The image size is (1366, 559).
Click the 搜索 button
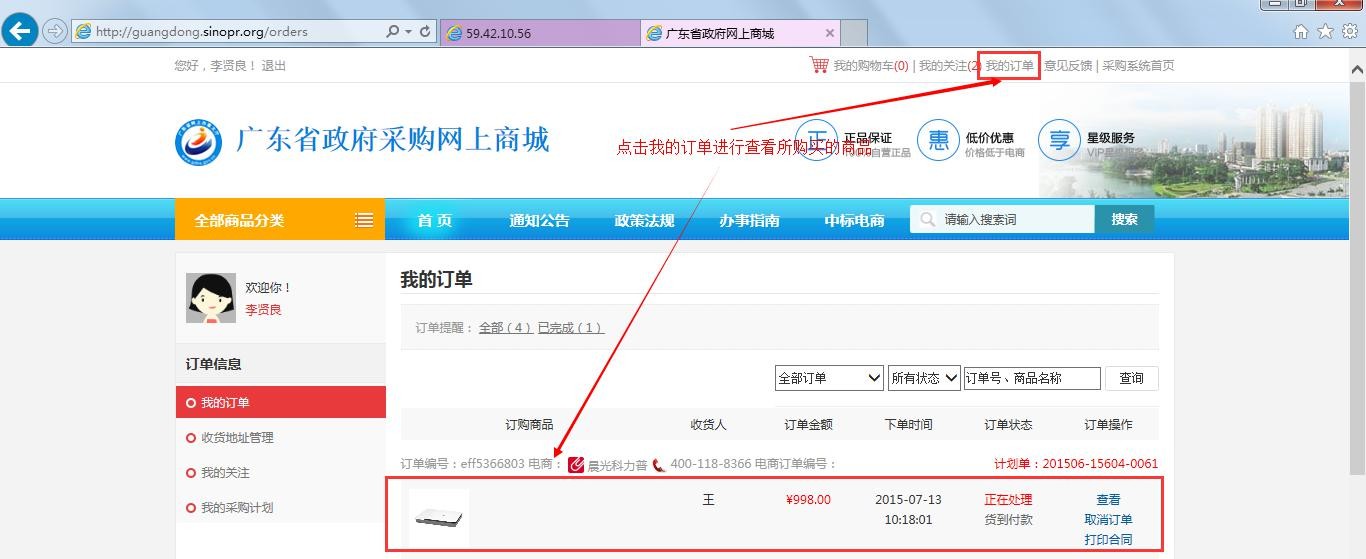[1125, 219]
